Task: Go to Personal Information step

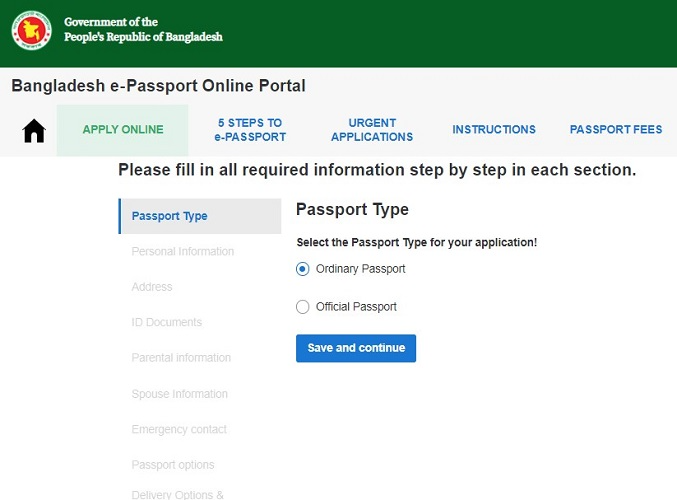Action: pos(183,252)
